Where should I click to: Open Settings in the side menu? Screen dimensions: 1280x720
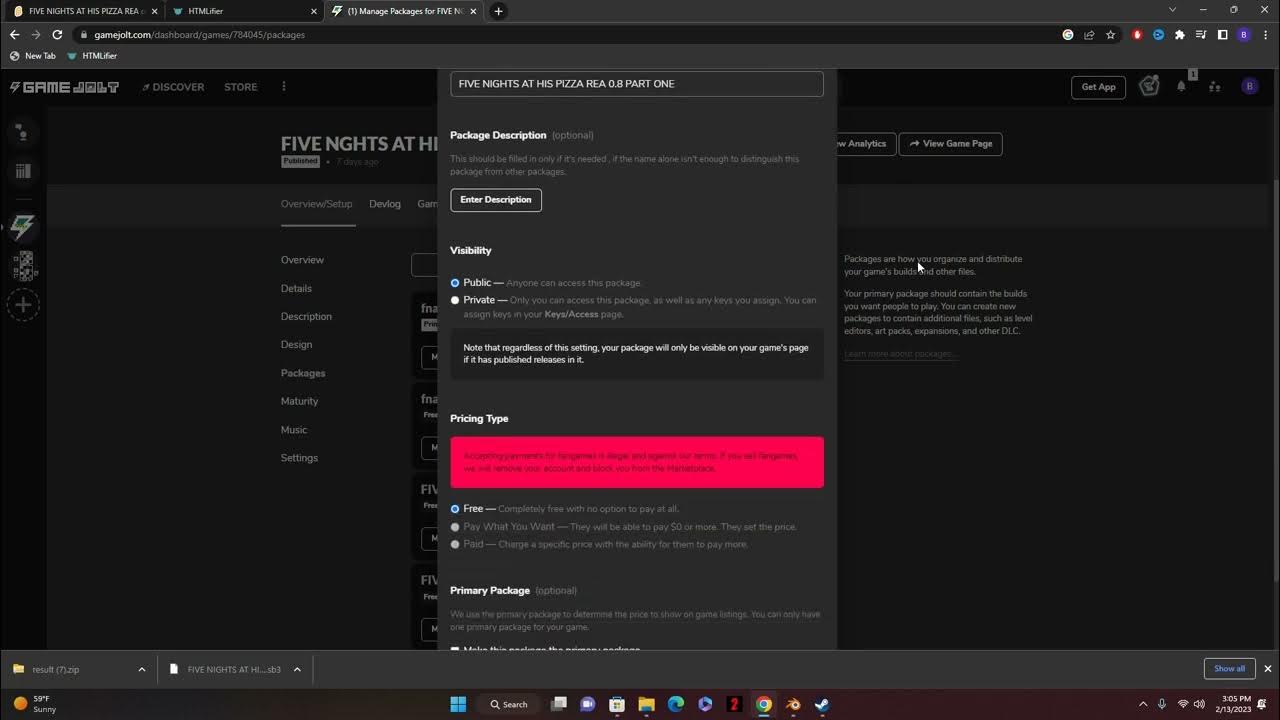click(x=299, y=458)
